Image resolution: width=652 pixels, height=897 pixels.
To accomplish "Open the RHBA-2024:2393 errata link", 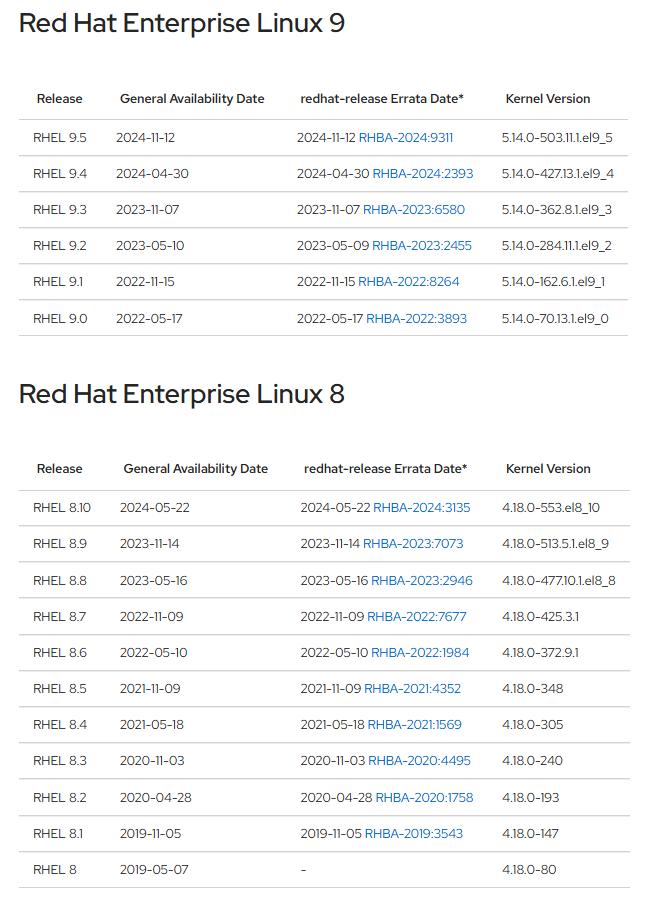I will (423, 174).
